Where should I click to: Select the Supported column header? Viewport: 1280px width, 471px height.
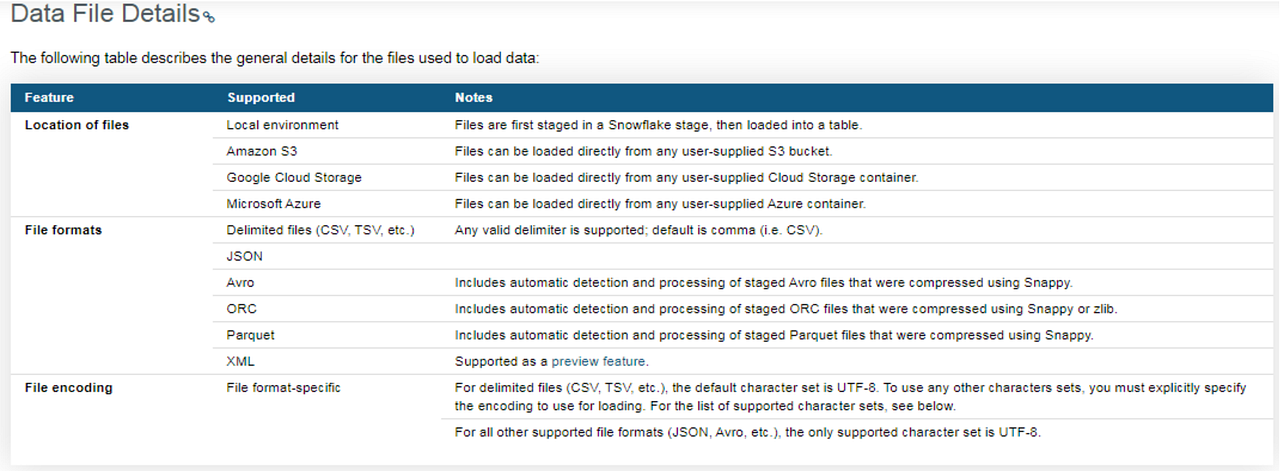coord(261,98)
